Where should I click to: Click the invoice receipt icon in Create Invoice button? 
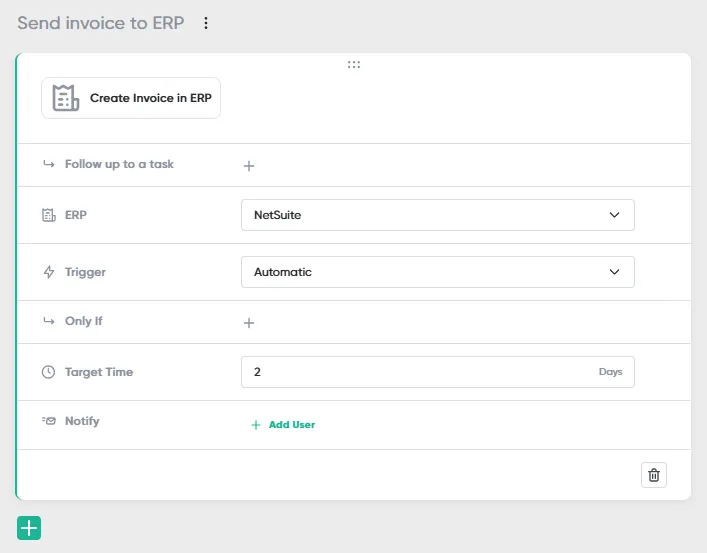point(66,98)
